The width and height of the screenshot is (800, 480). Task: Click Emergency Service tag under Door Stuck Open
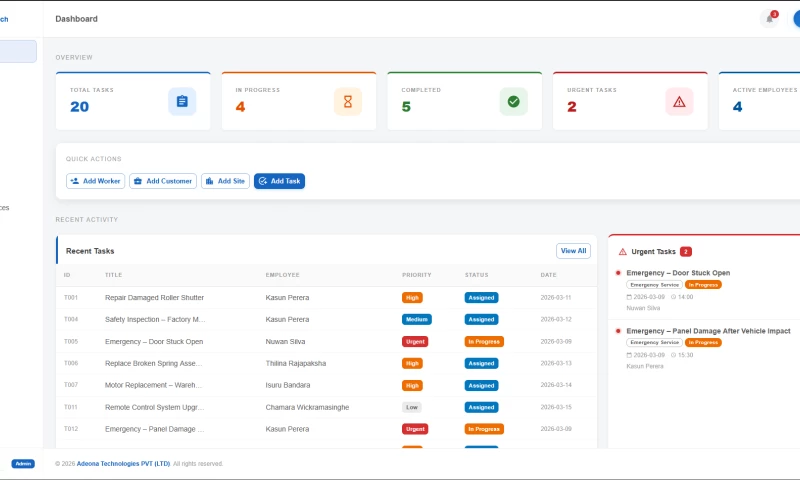coord(655,285)
